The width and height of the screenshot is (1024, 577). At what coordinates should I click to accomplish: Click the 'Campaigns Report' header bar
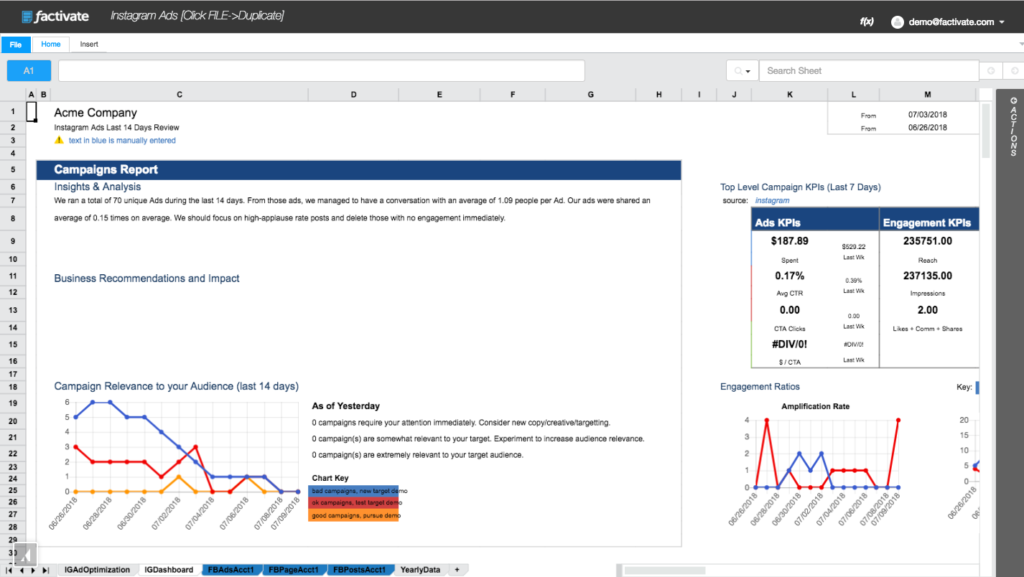coord(359,170)
